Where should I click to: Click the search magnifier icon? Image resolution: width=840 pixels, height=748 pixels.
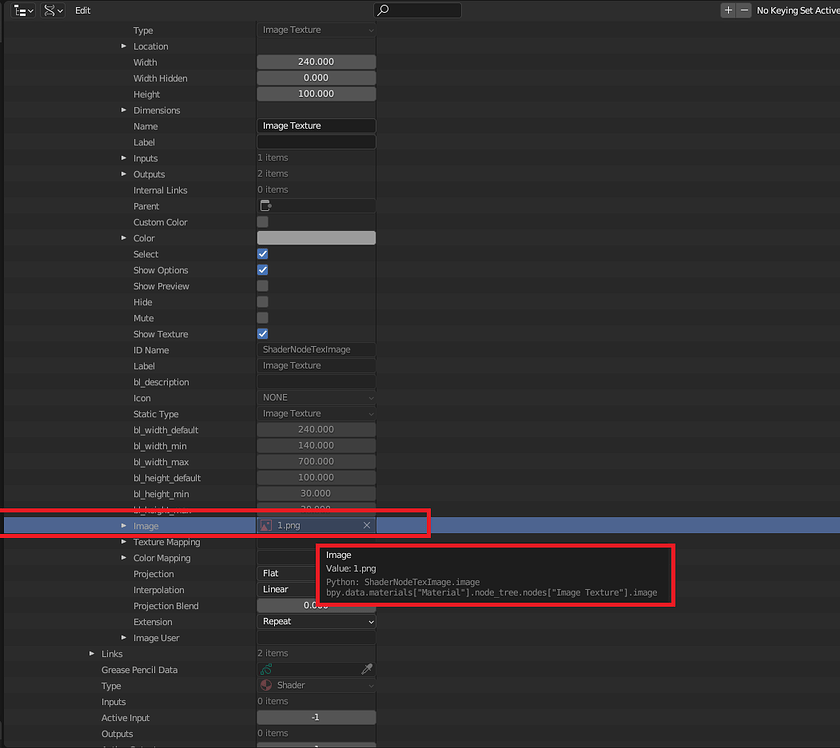tap(383, 10)
